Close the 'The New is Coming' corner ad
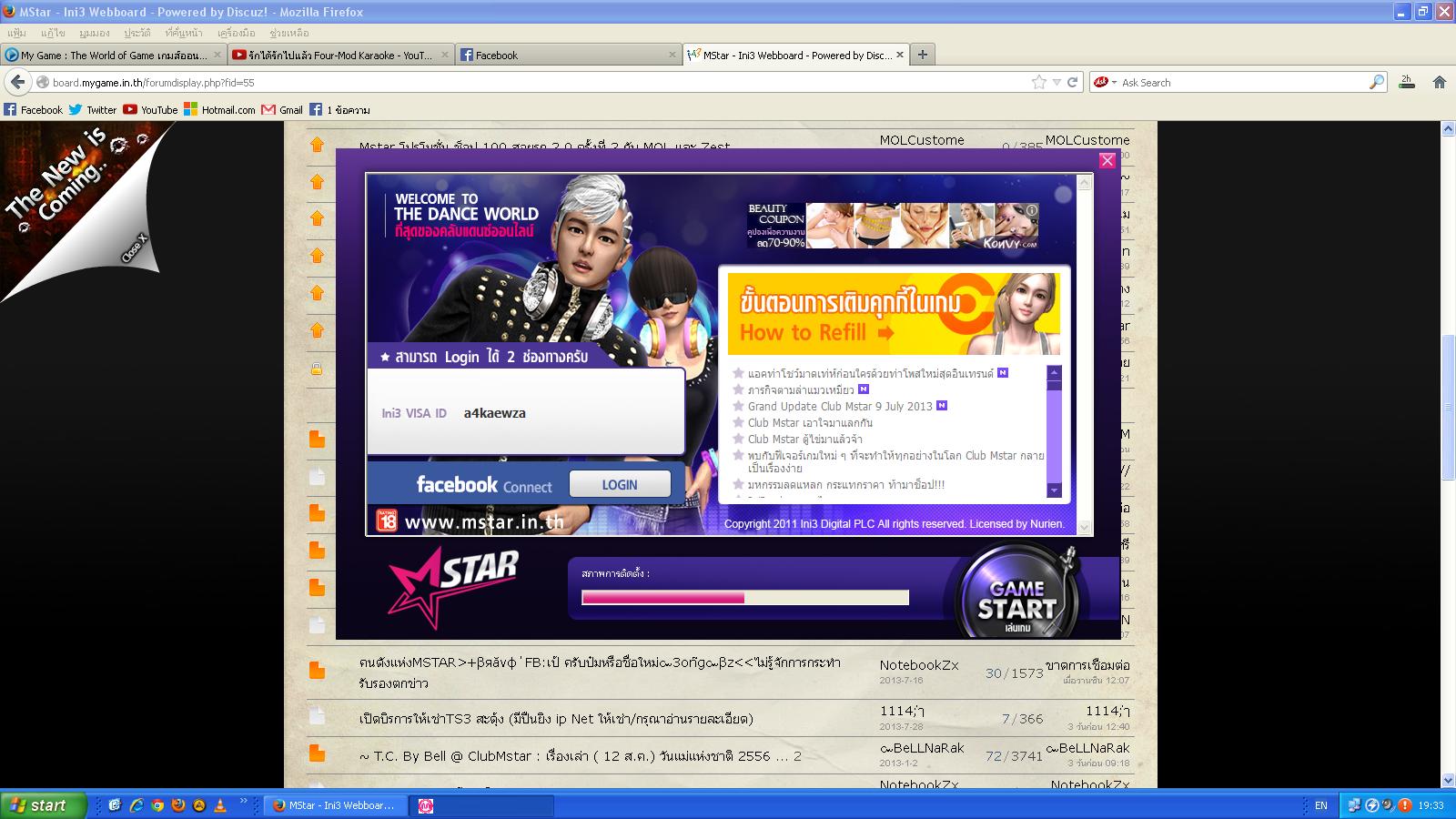Image resolution: width=1456 pixels, height=819 pixels. click(x=134, y=248)
